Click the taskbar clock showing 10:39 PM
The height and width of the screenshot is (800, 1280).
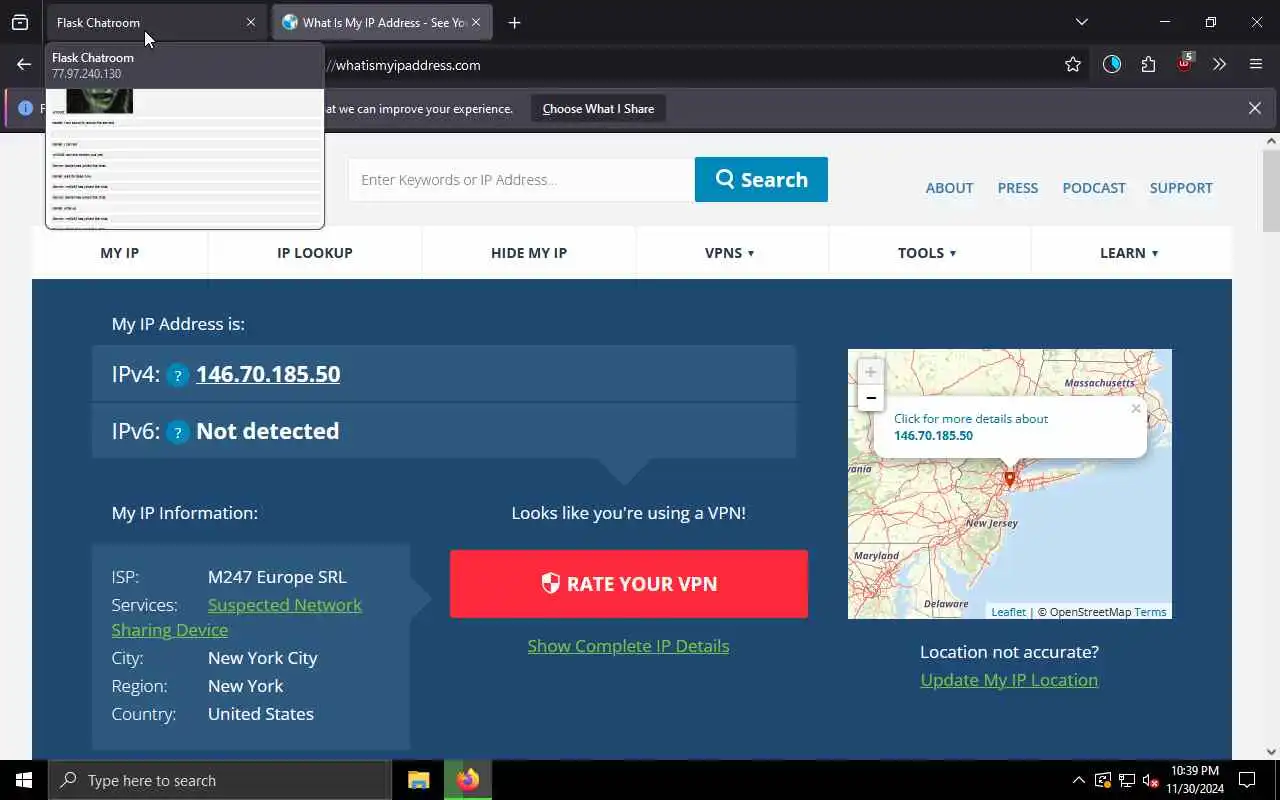coord(1195,780)
